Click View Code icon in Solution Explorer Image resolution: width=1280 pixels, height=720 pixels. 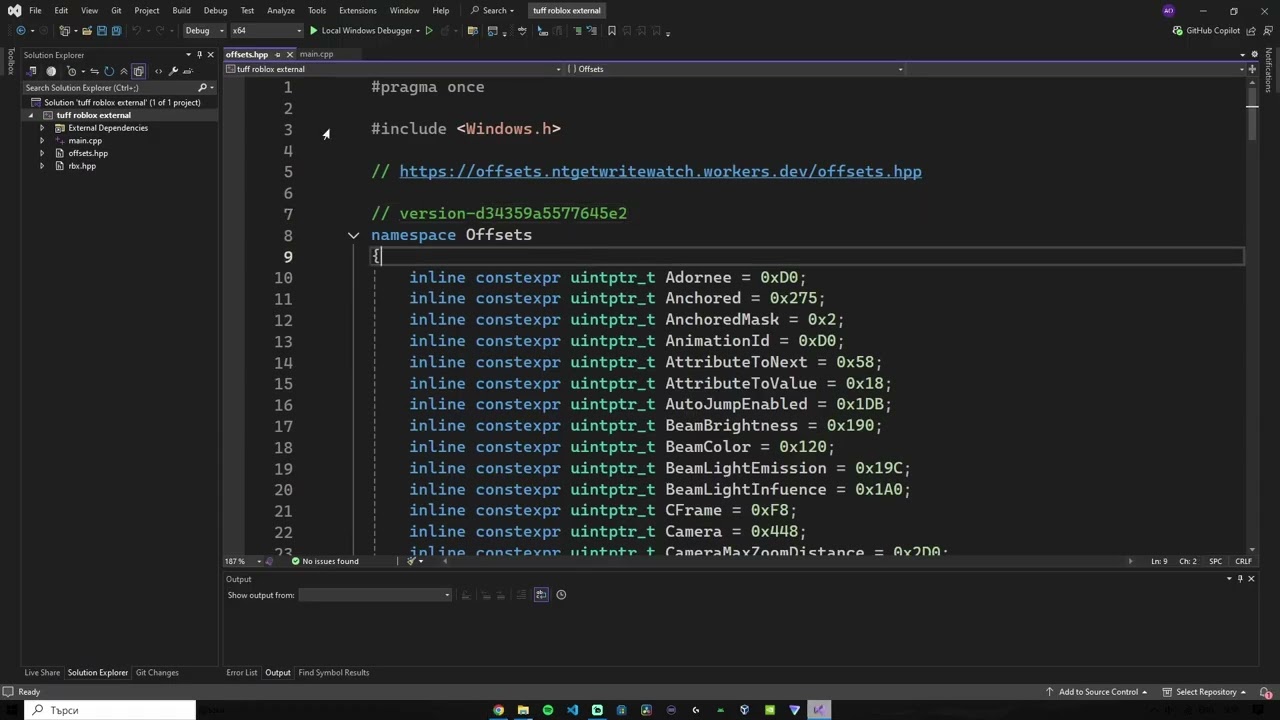point(158,71)
